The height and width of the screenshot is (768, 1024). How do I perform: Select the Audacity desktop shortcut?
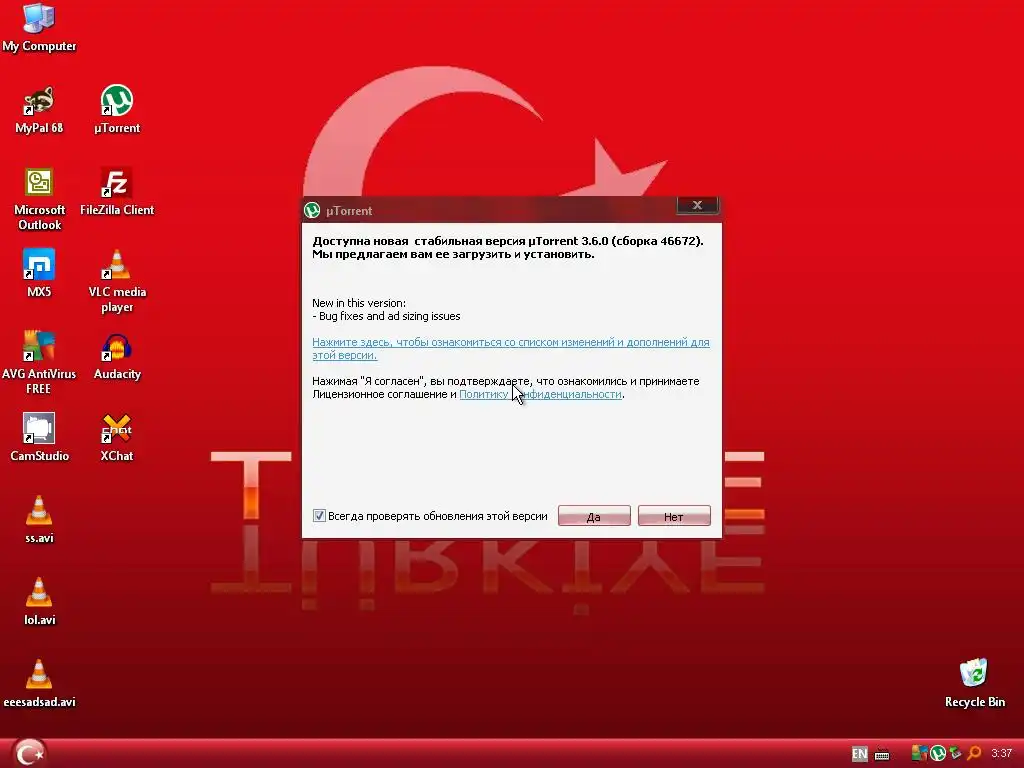tap(117, 356)
